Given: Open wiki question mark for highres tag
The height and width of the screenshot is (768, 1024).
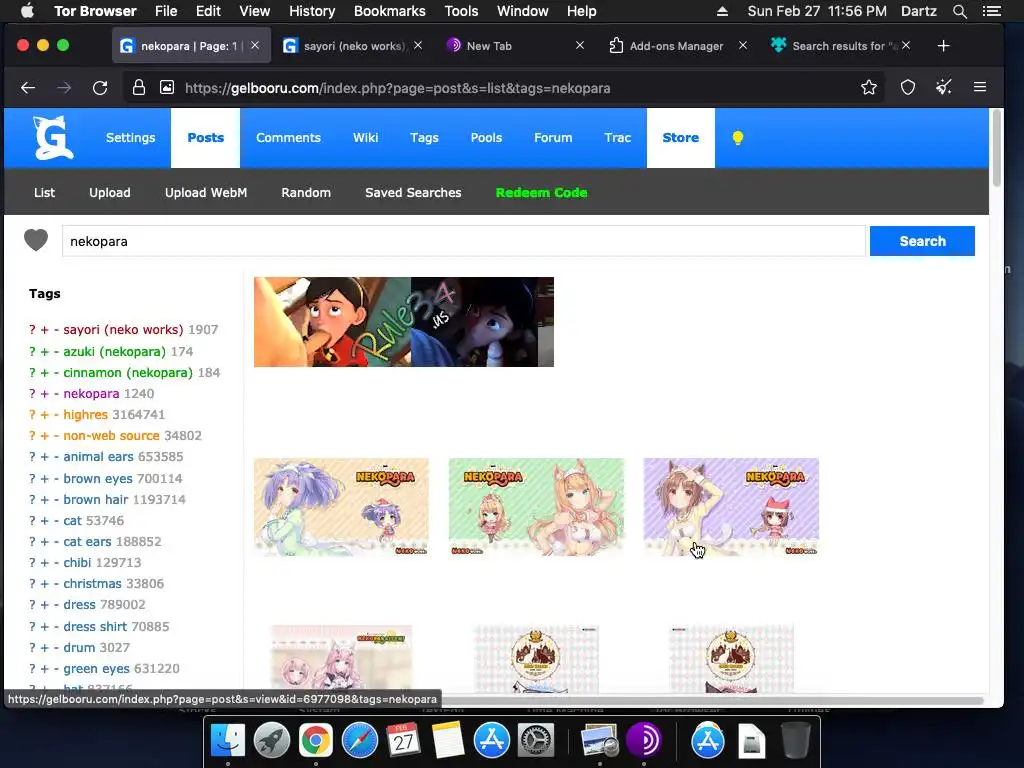Looking at the screenshot, I should 32,415.
